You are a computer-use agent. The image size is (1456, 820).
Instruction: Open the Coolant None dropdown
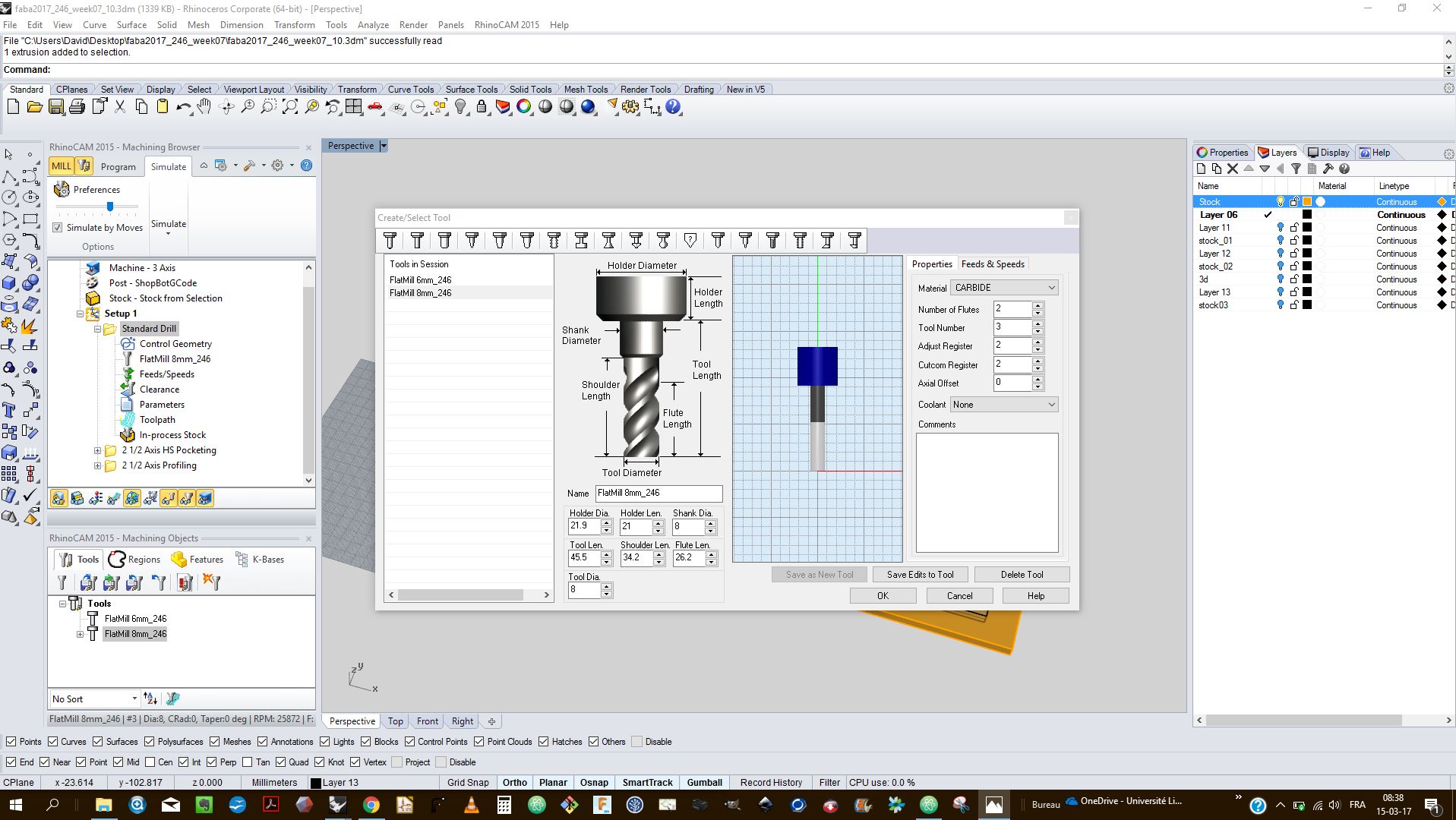pyautogui.click(x=1004, y=405)
